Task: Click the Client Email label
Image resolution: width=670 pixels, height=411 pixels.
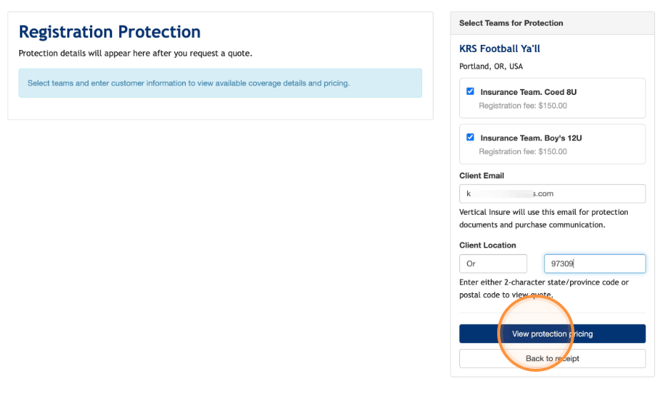Action: point(482,176)
